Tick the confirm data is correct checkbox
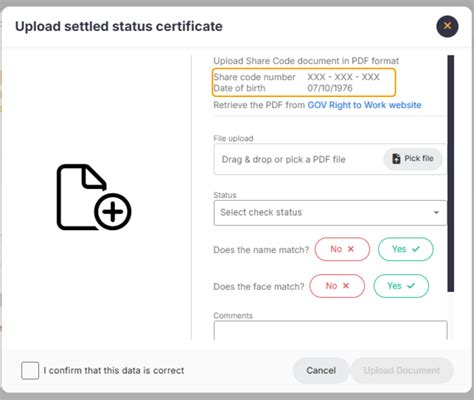The image size is (474, 400). coord(30,370)
